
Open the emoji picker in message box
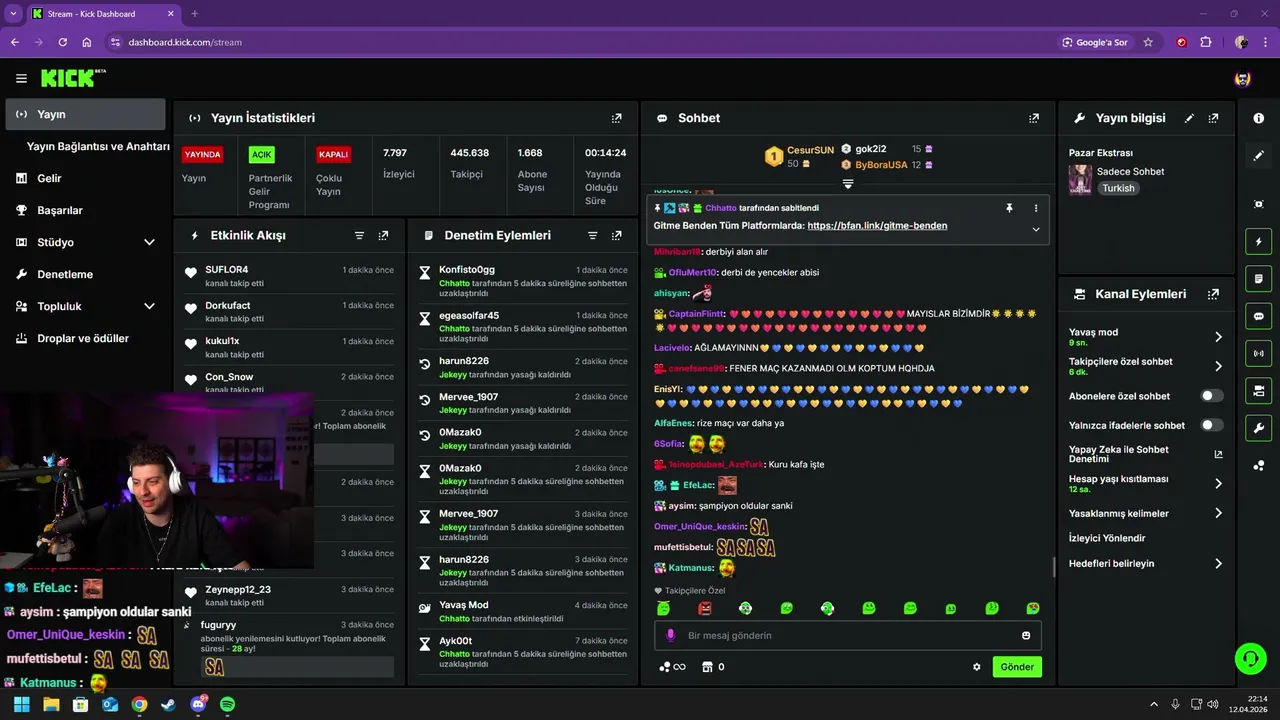click(1026, 635)
